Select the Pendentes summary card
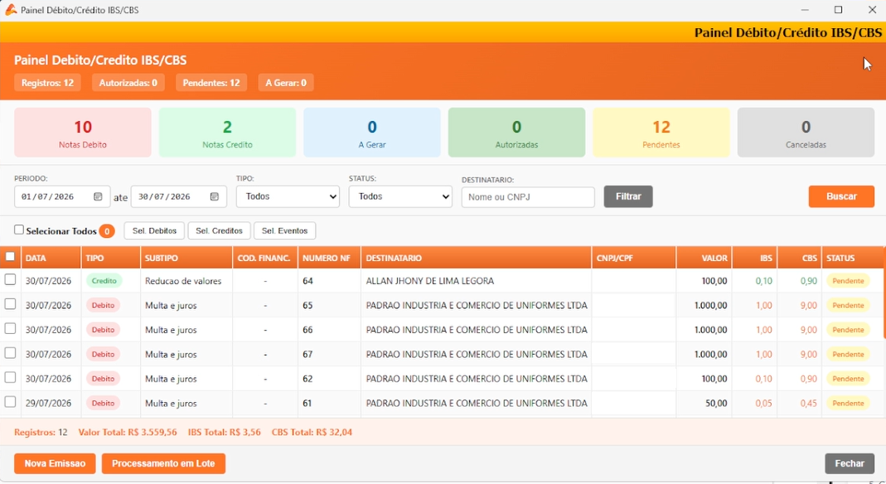 (x=661, y=133)
